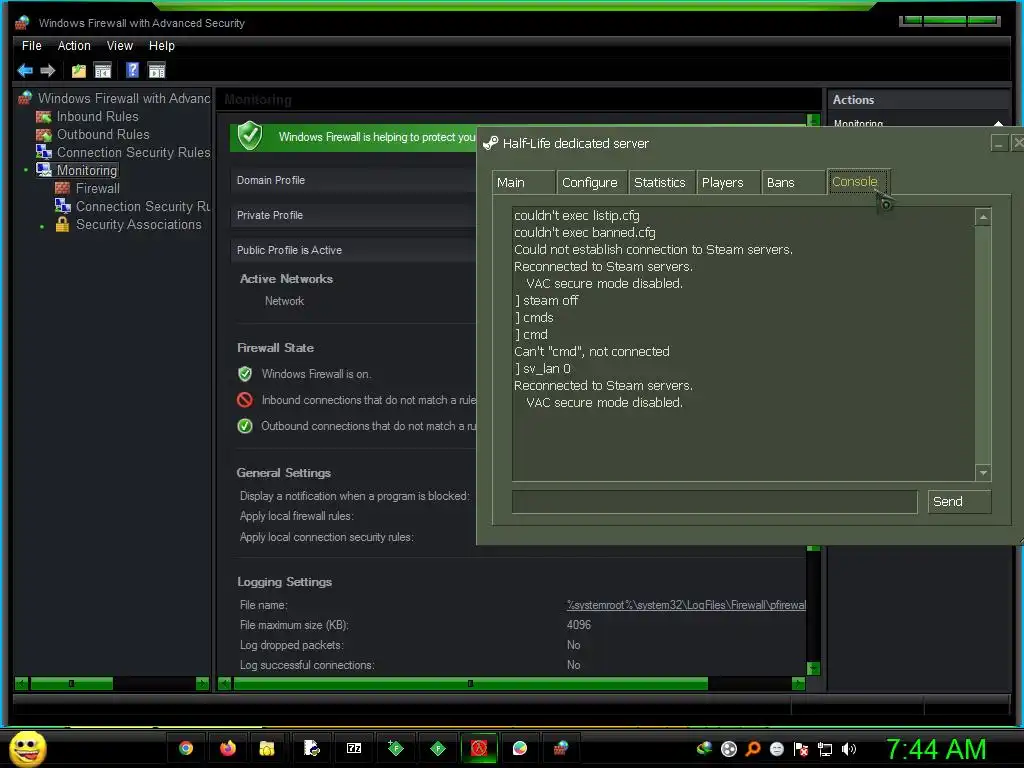Click left arrow of tree pane horizontal scrollbar

tap(22, 684)
